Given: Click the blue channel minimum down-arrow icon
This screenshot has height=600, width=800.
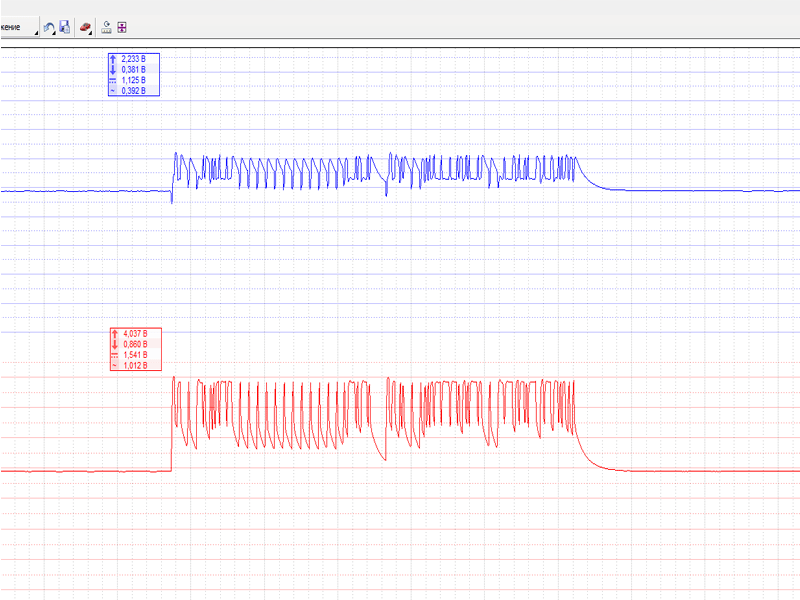Looking at the screenshot, I should tap(113, 70).
